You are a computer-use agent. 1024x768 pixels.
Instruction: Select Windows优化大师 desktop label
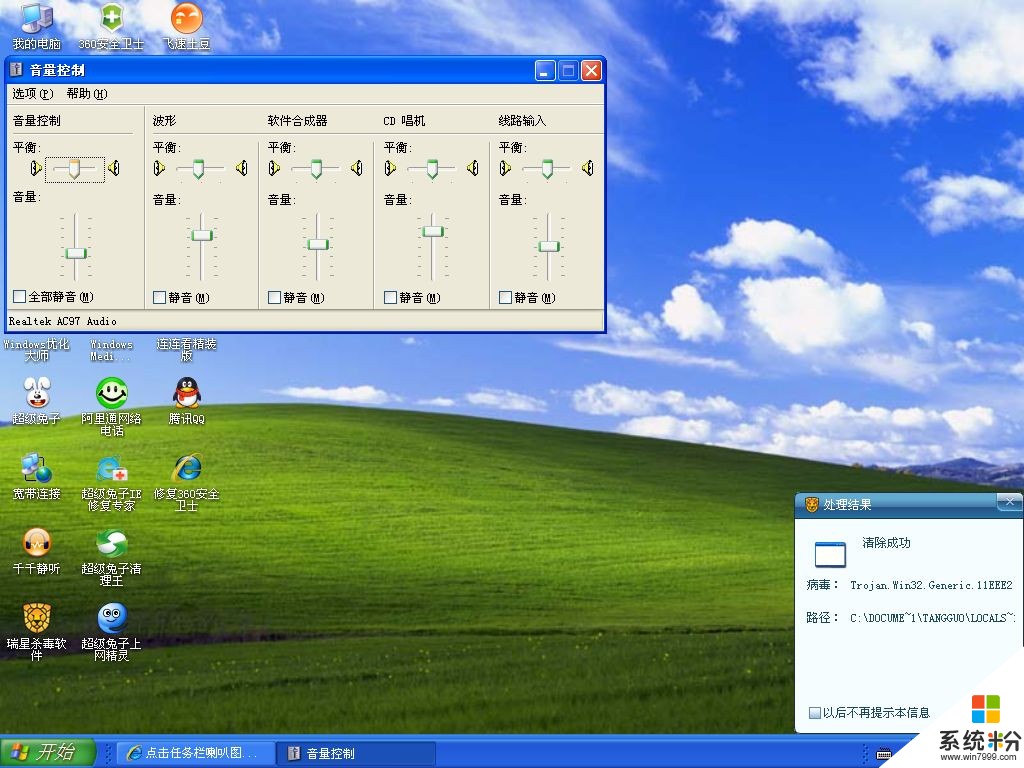[x=37, y=350]
